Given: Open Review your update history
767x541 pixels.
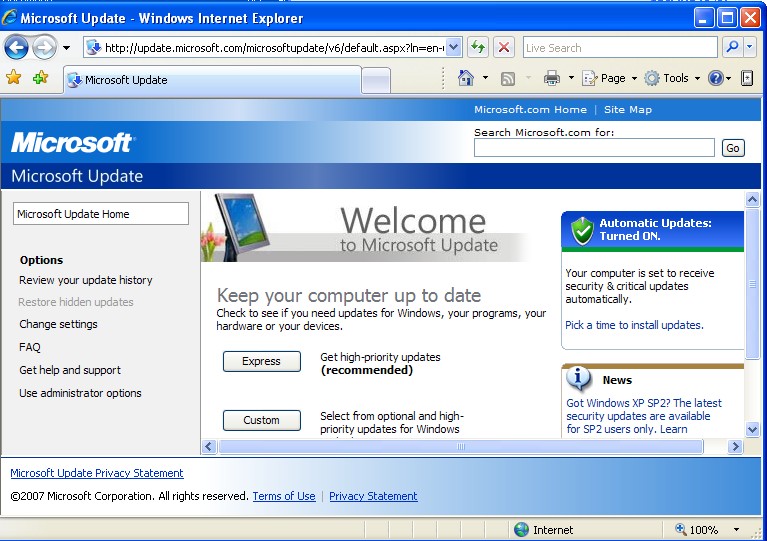Looking at the screenshot, I should click(86, 280).
